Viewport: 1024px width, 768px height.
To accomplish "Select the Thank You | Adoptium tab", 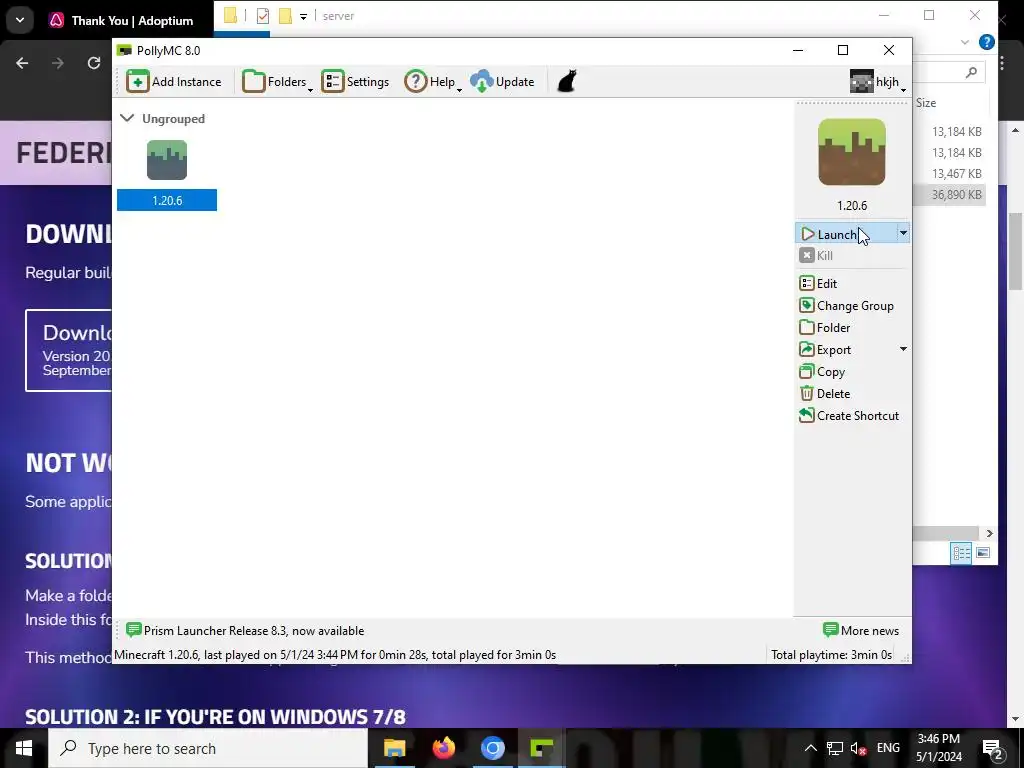I will pos(123,21).
